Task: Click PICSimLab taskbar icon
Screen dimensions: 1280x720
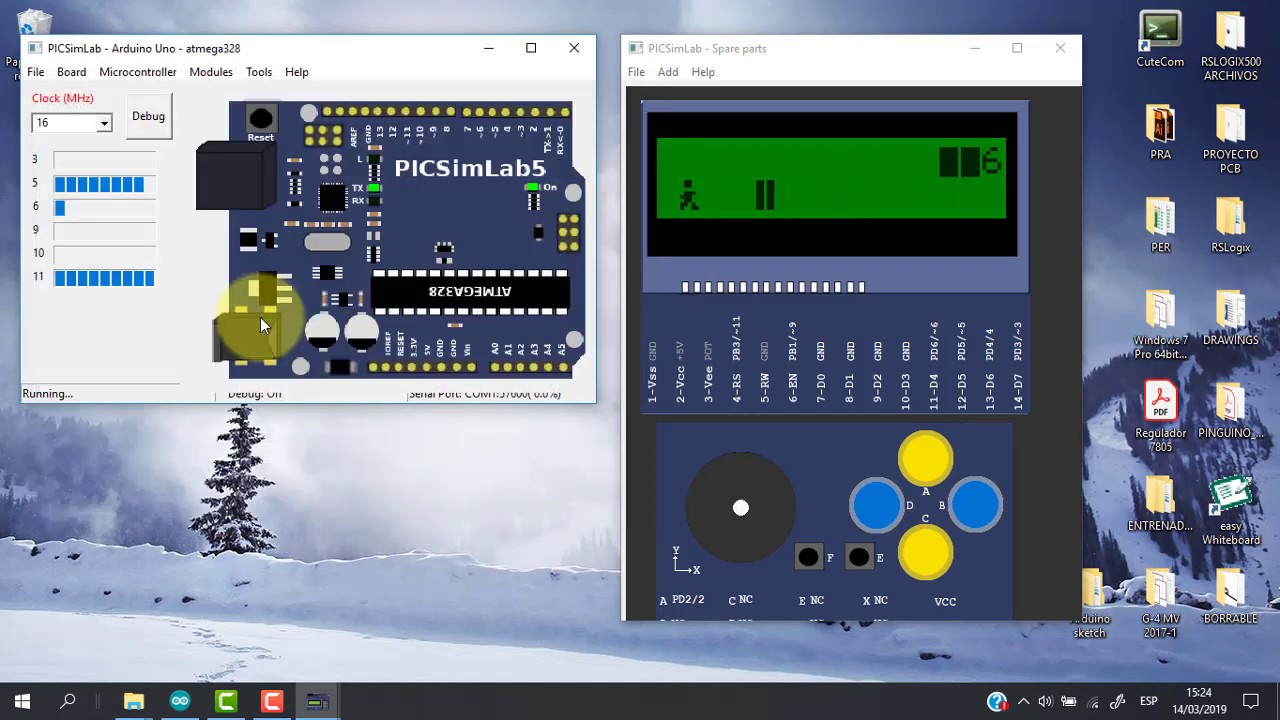Action: pos(318,701)
